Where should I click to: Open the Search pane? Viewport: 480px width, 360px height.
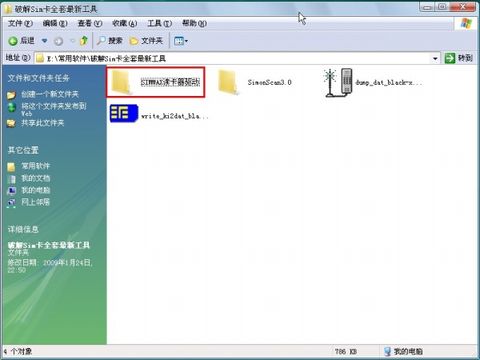[110, 41]
